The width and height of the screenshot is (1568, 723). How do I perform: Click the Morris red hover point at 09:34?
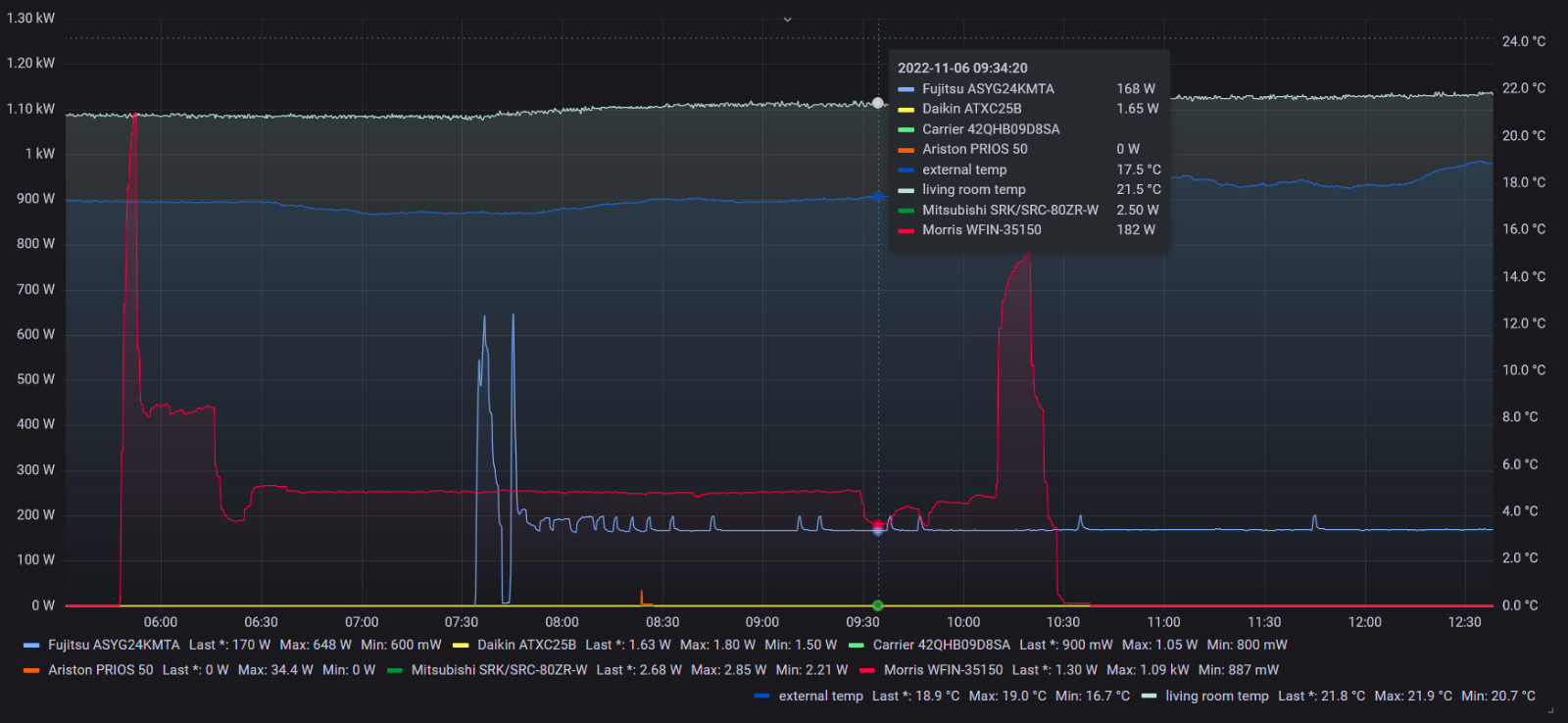click(878, 525)
